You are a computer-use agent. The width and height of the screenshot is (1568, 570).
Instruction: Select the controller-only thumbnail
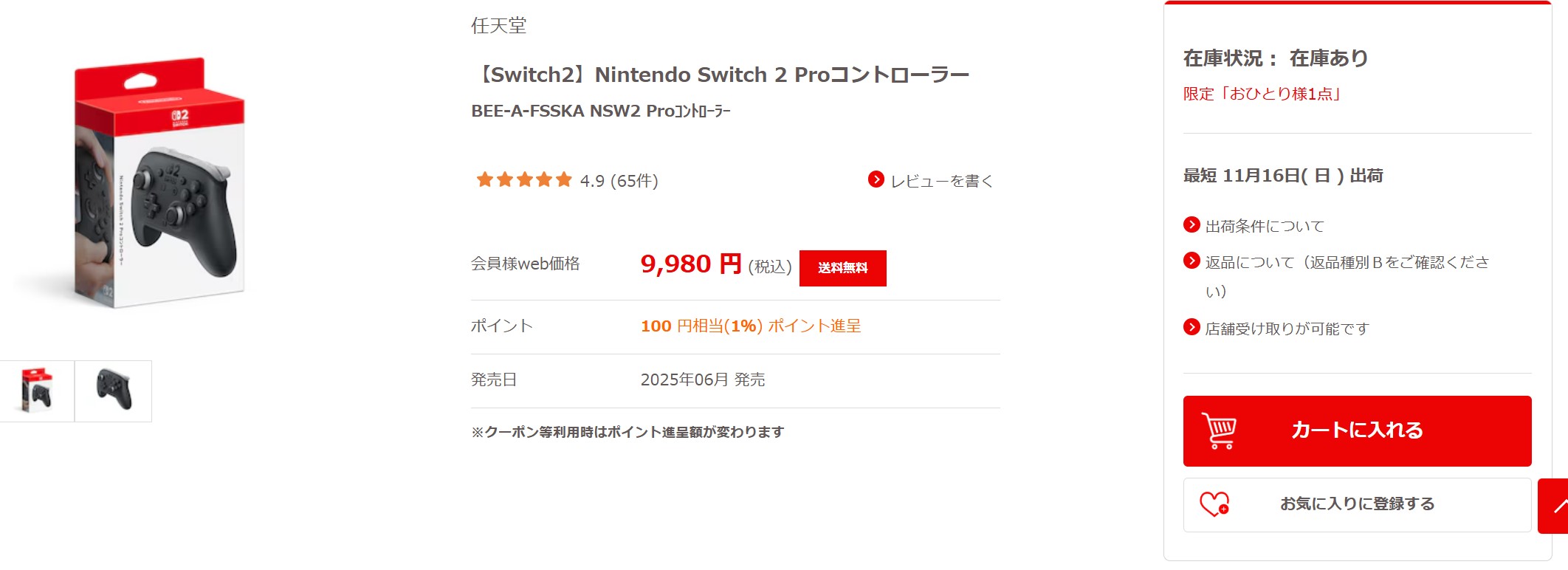click(112, 391)
